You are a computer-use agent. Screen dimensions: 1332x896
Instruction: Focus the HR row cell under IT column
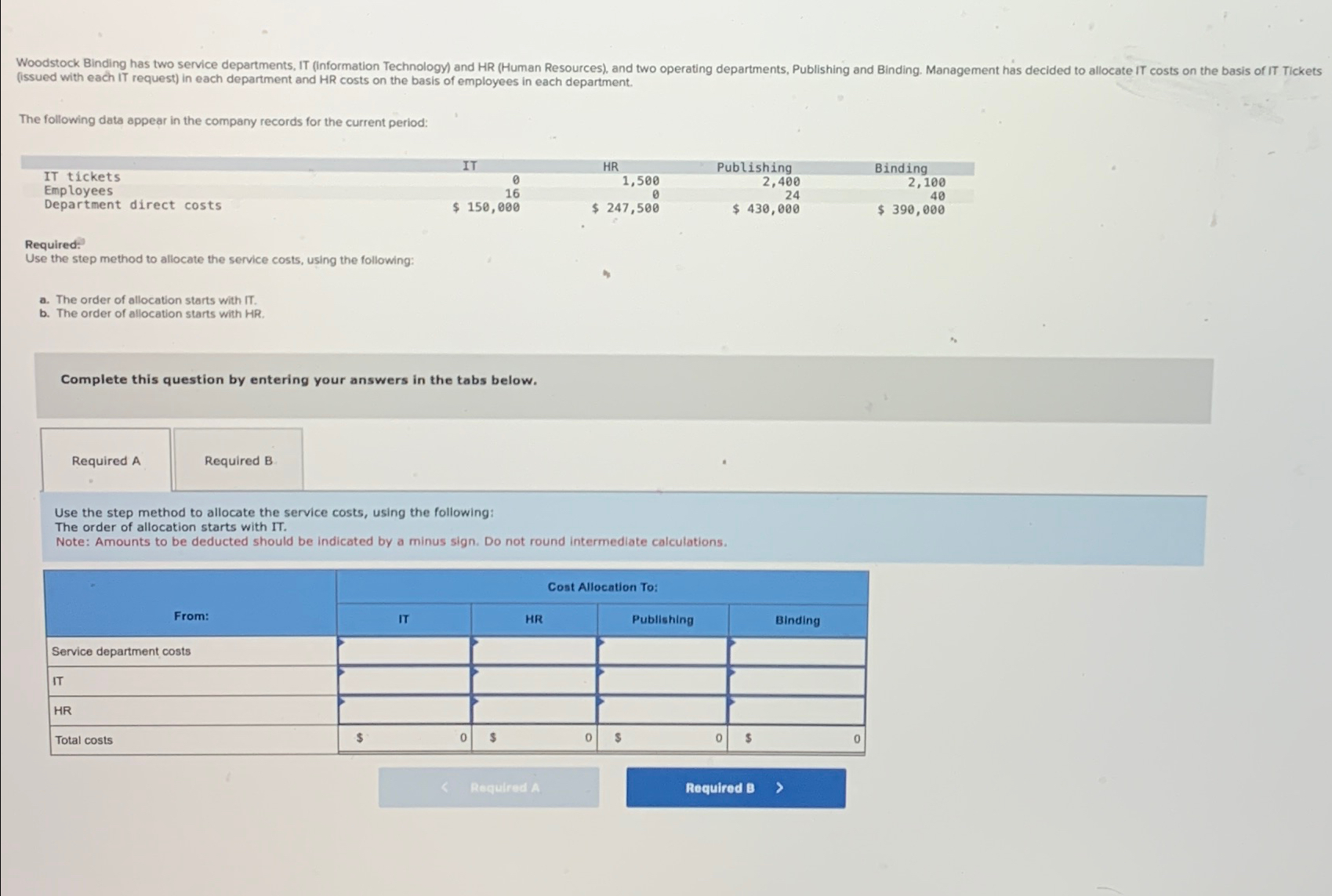coord(404,709)
